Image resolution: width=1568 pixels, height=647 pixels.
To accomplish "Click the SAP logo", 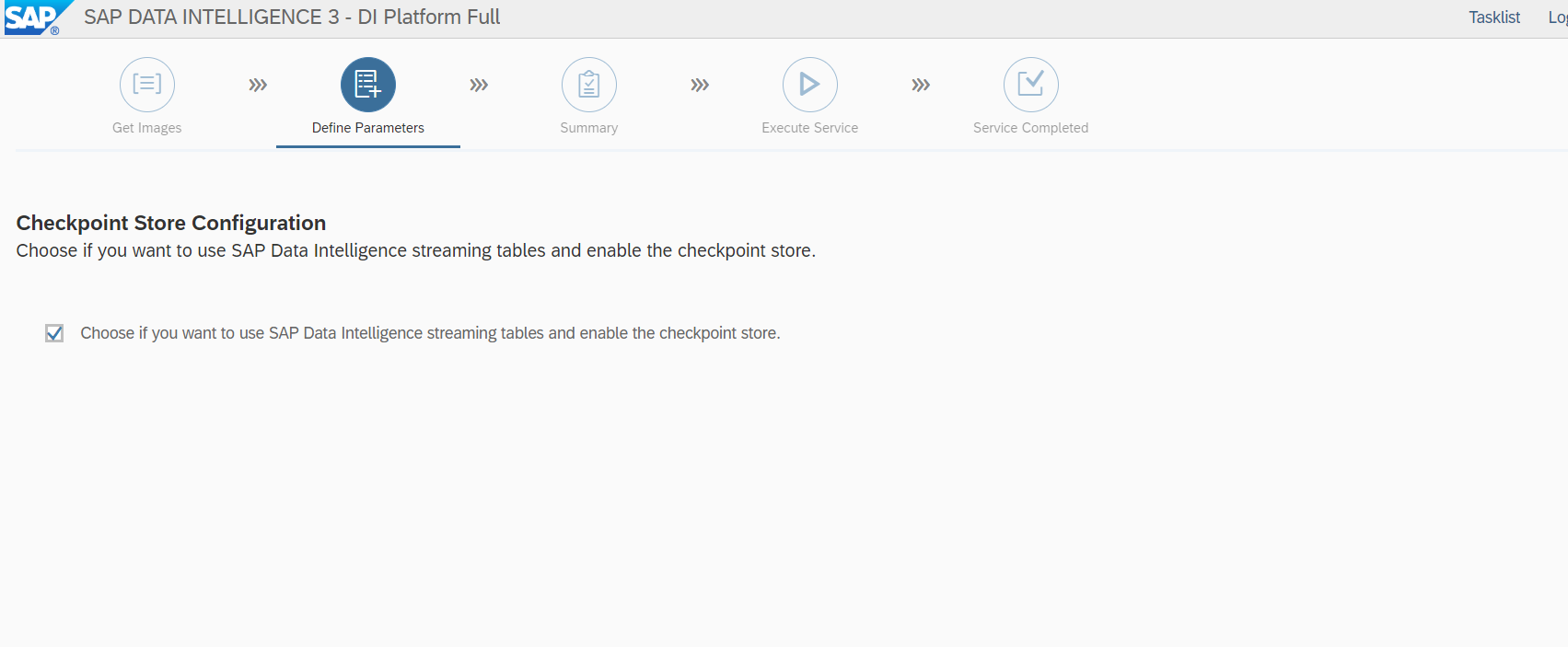I will pyautogui.click(x=37, y=17).
